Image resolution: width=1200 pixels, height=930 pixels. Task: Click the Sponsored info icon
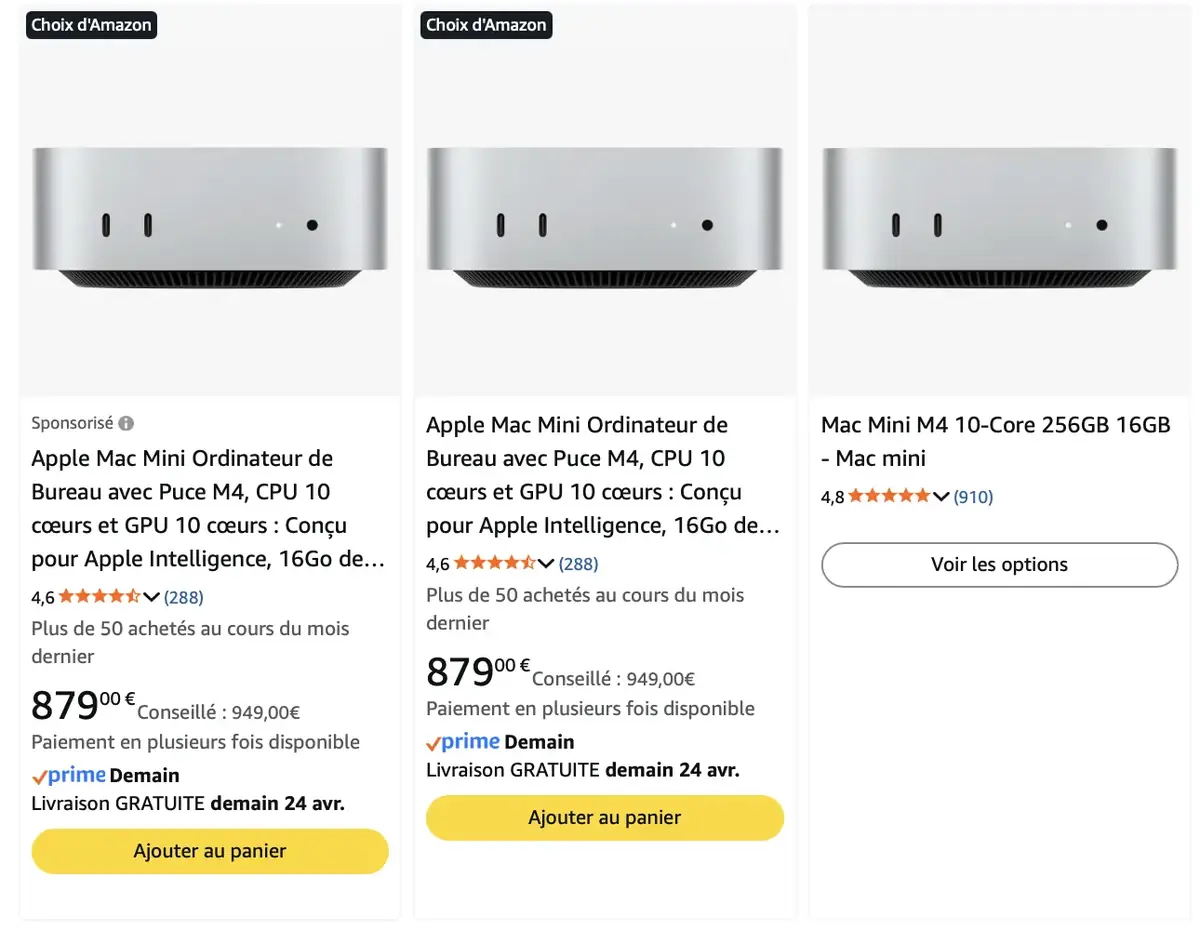pos(125,423)
